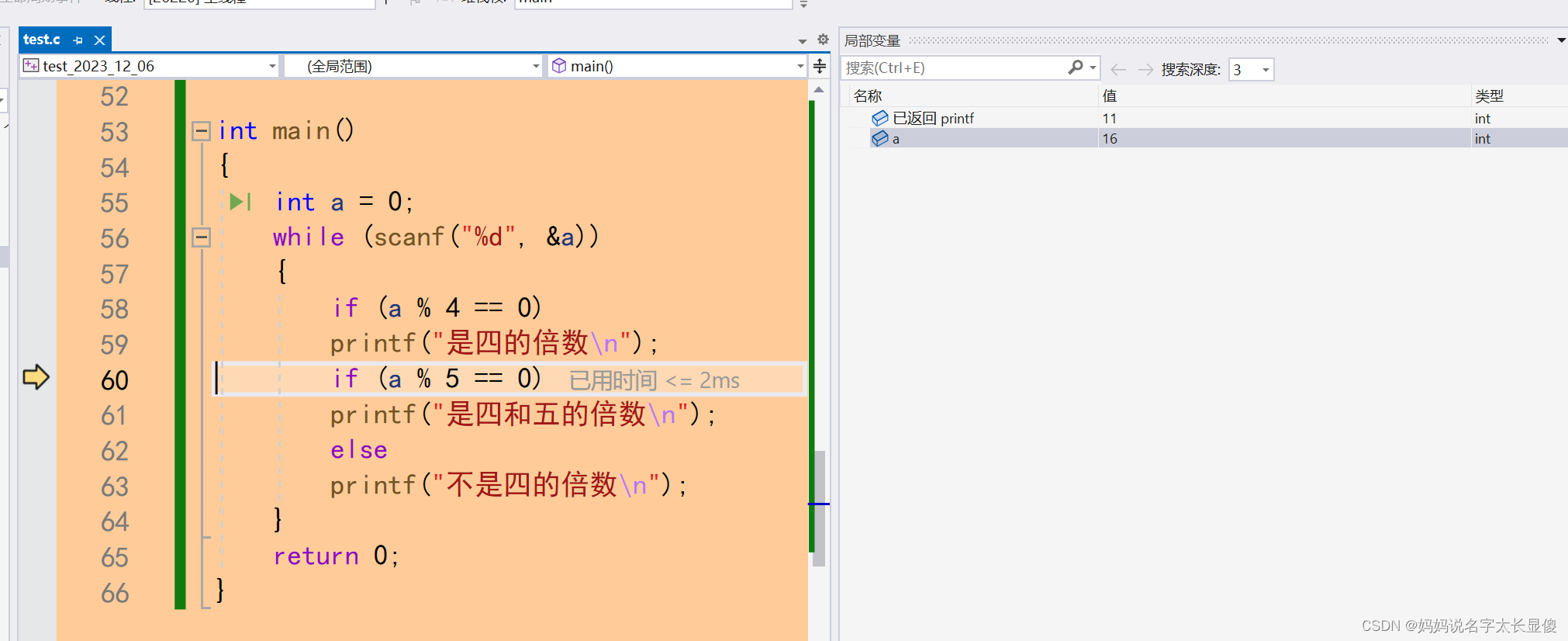1568x641 pixels.
Task: Open the 搜索深度 depth dropdown
Action: [1251, 69]
